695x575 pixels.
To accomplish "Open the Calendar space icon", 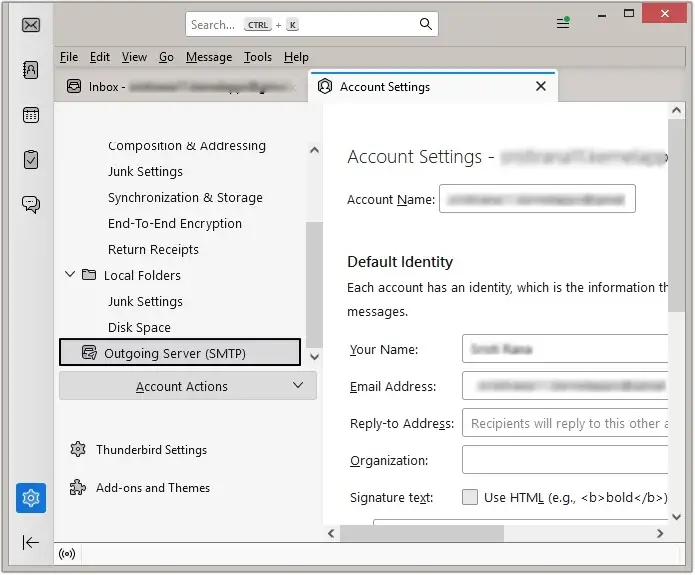I will point(31,115).
